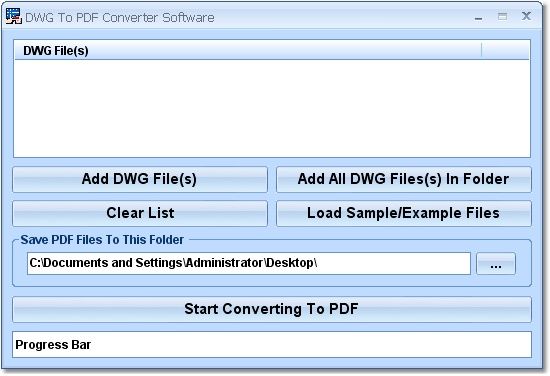
Task: Open the folder browser with the "..." button
Action: (496, 263)
